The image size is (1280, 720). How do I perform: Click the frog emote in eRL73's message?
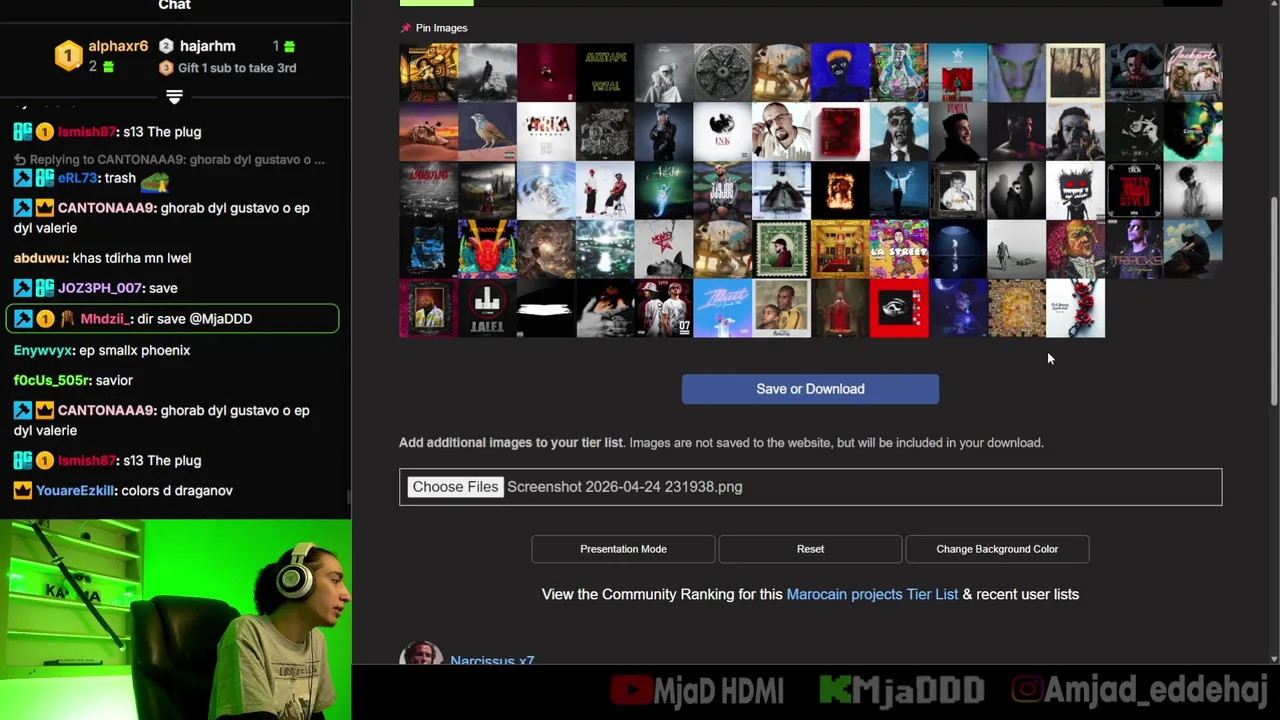click(155, 180)
